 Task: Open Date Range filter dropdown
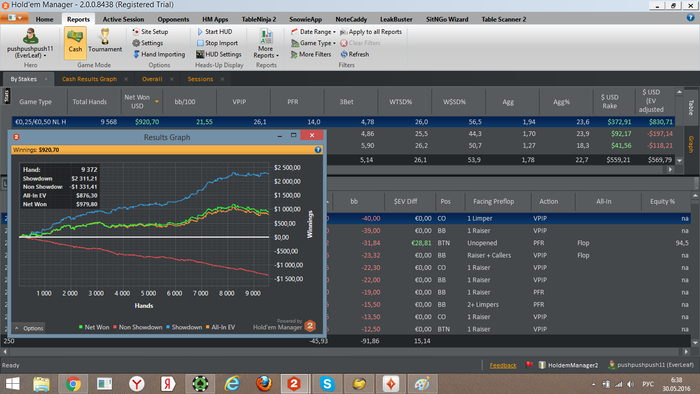click(x=313, y=32)
